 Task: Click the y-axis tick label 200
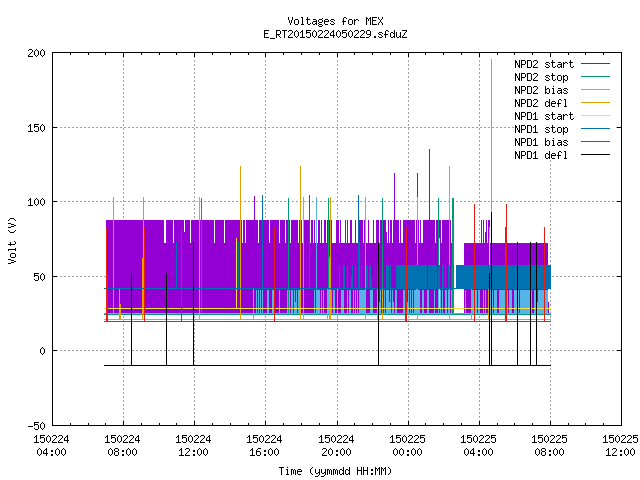click(x=36, y=53)
